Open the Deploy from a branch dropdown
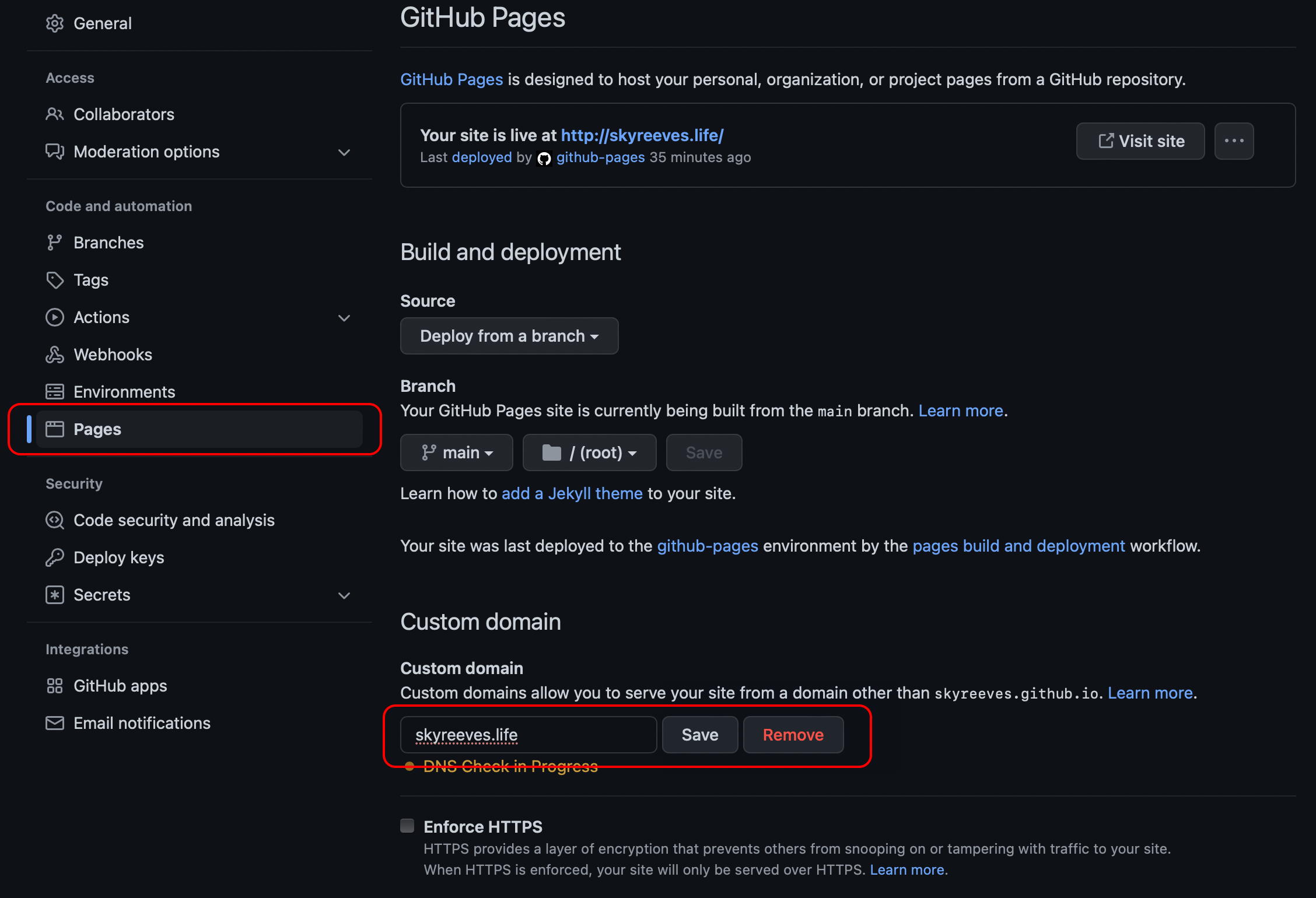Viewport: 1316px width, 898px height. 509,336
